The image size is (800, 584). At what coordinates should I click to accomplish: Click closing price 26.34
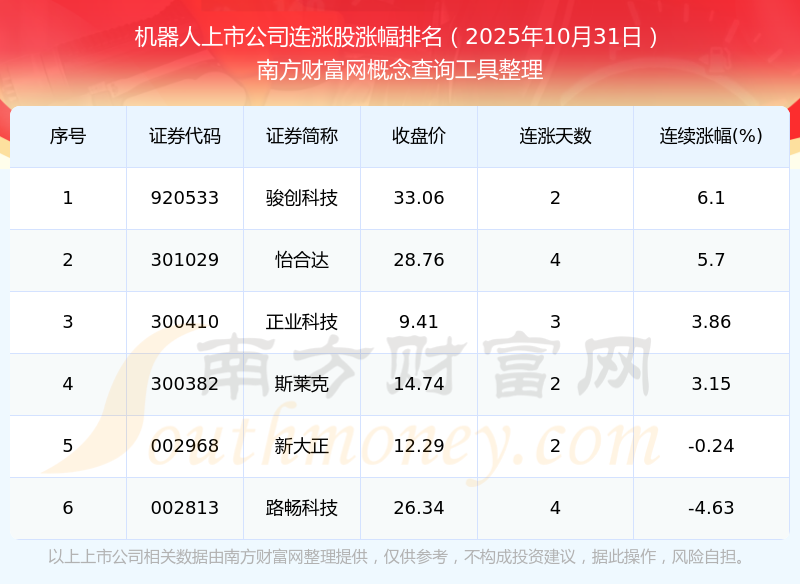[x=419, y=508]
